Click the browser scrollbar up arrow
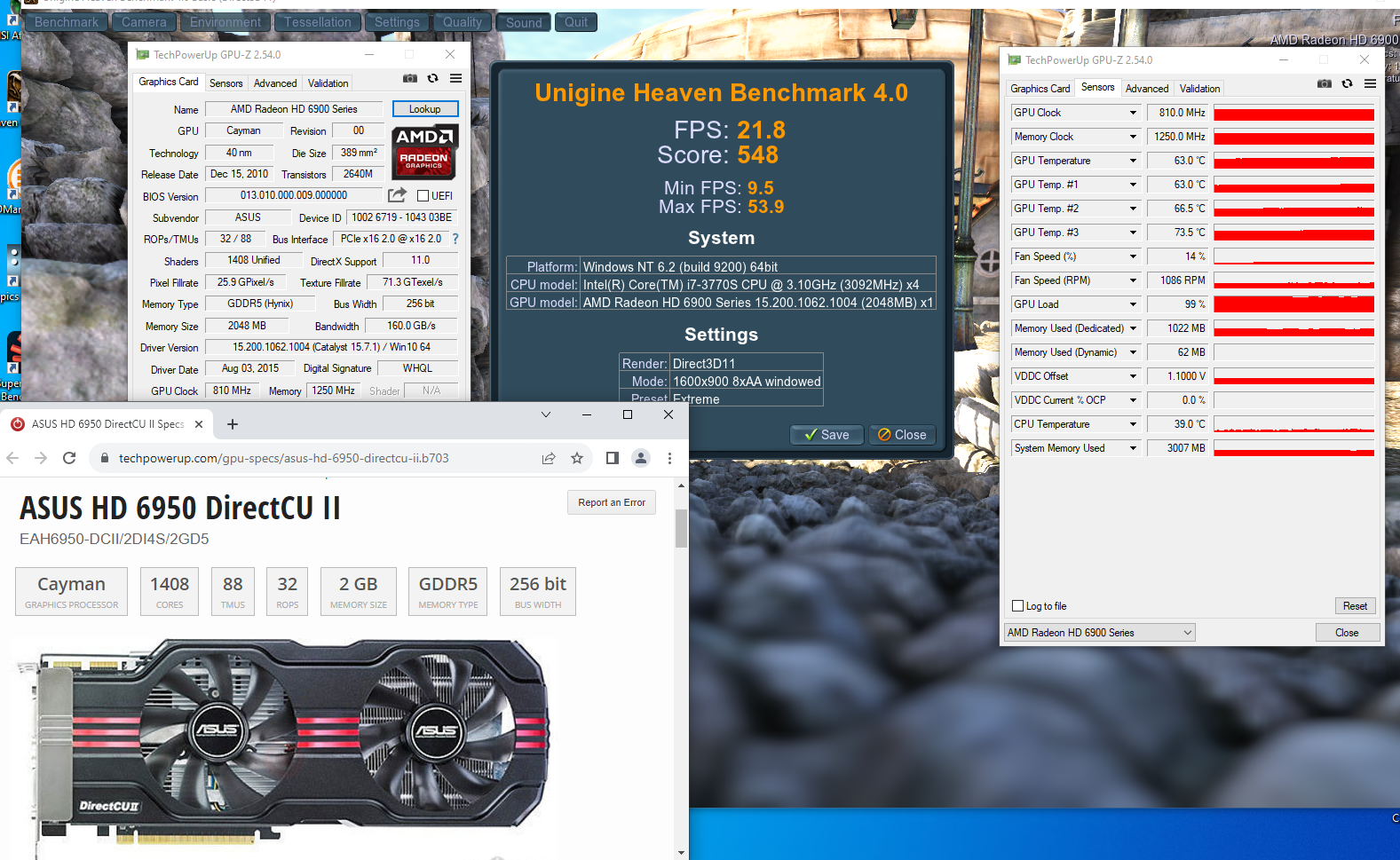1400x860 pixels. point(682,485)
